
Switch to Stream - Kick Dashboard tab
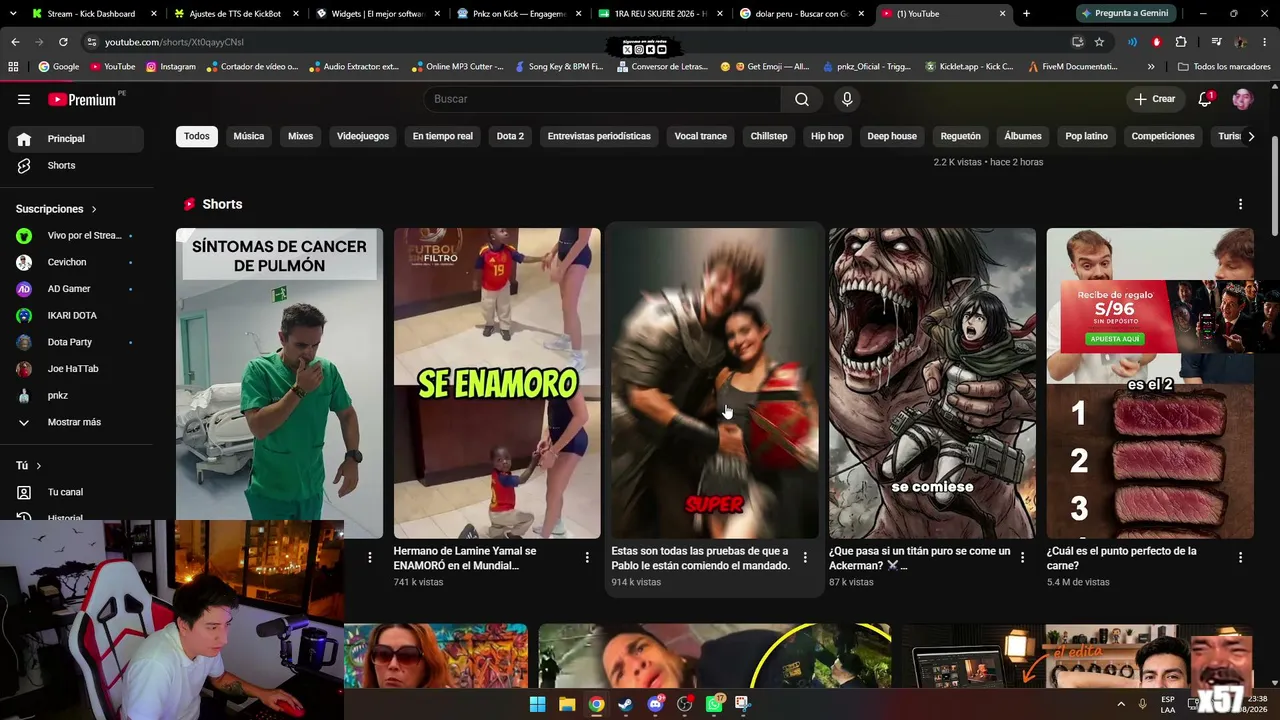pos(90,14)
